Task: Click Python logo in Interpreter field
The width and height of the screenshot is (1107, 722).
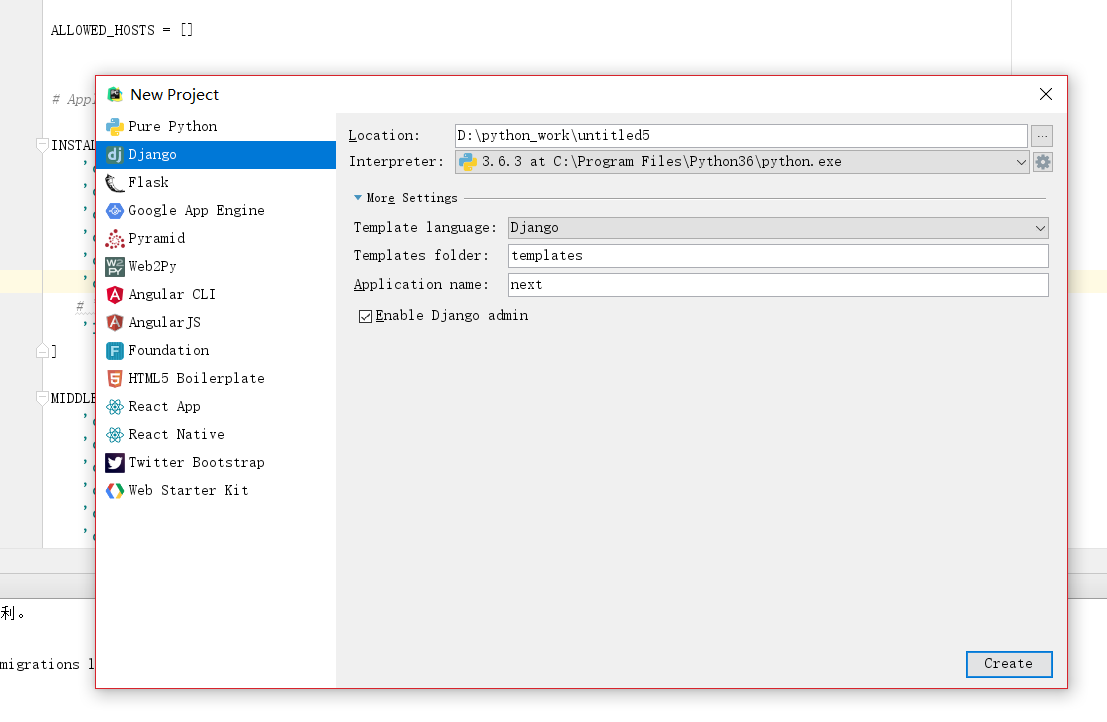Action: (x=467, y=162)
